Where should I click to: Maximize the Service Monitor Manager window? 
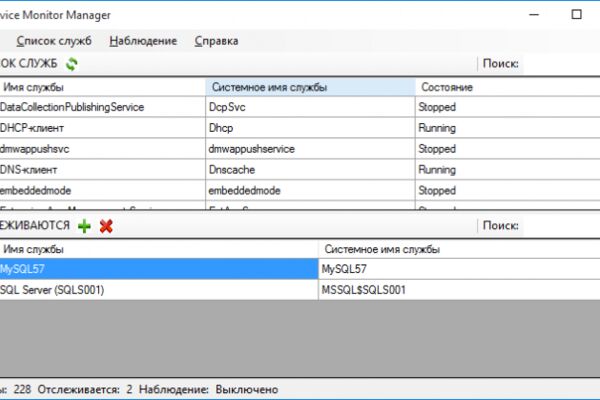coord(576,15)
